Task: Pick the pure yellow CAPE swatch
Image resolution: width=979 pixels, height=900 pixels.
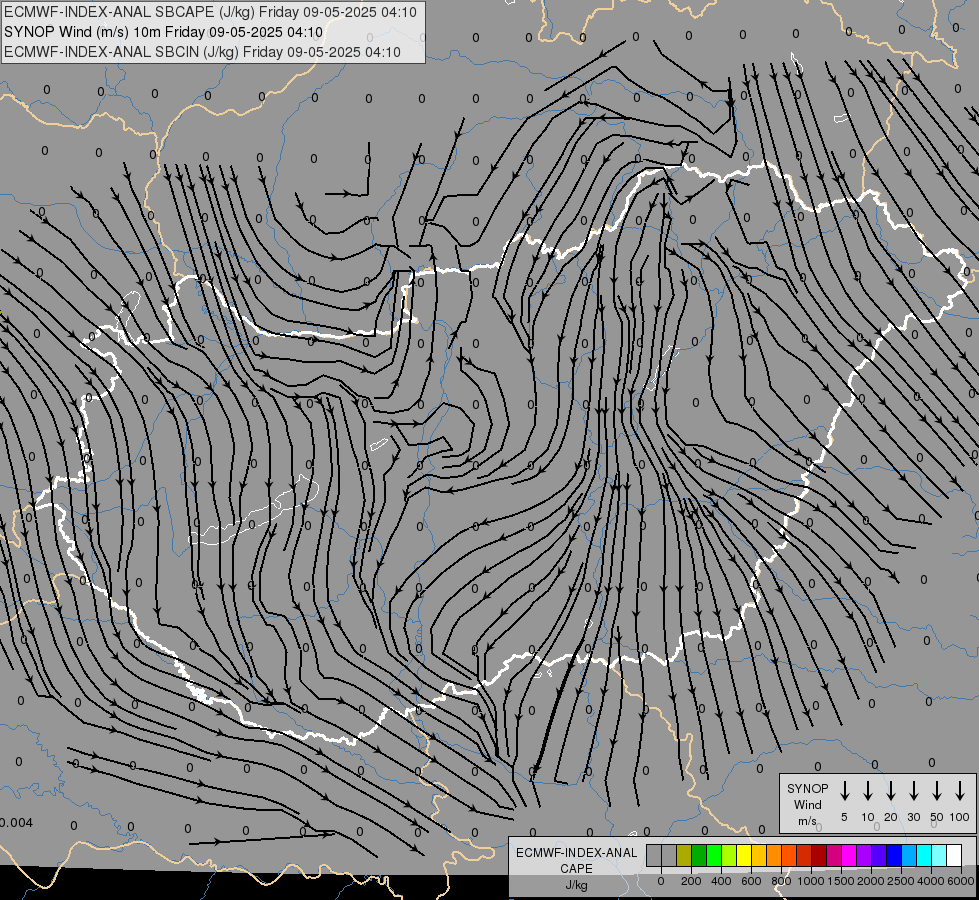Action: point(744,855)
